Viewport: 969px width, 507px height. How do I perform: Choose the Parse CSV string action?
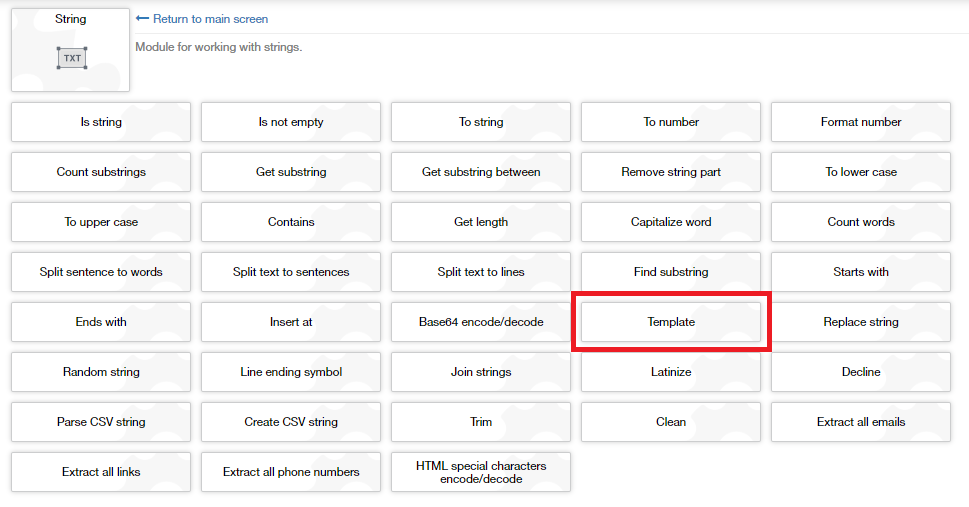click(101, 422)
